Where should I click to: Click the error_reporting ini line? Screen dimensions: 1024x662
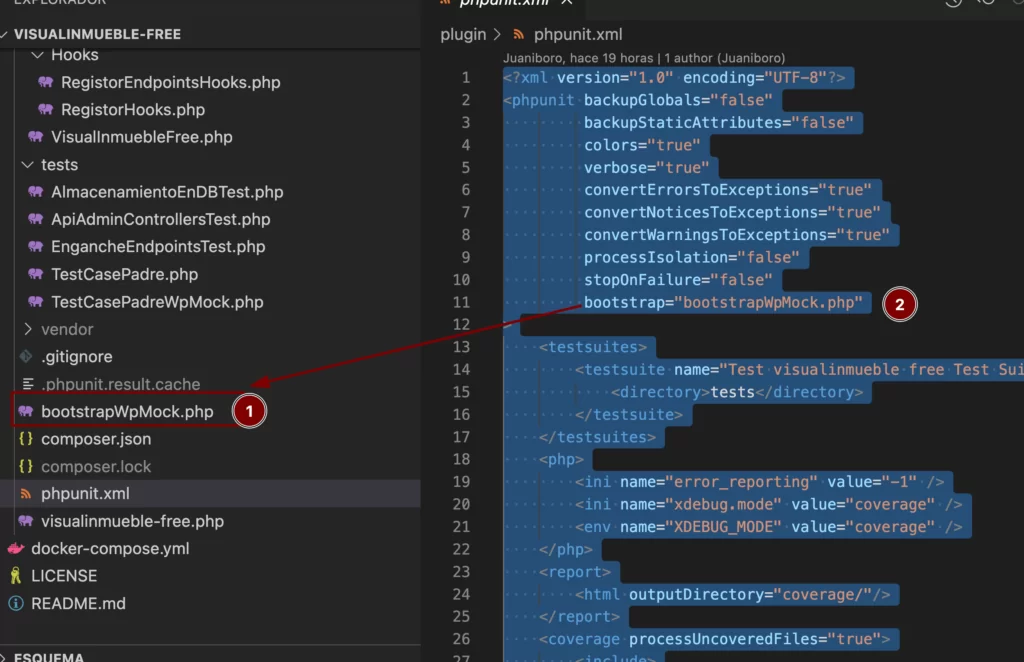pos(760,482)
